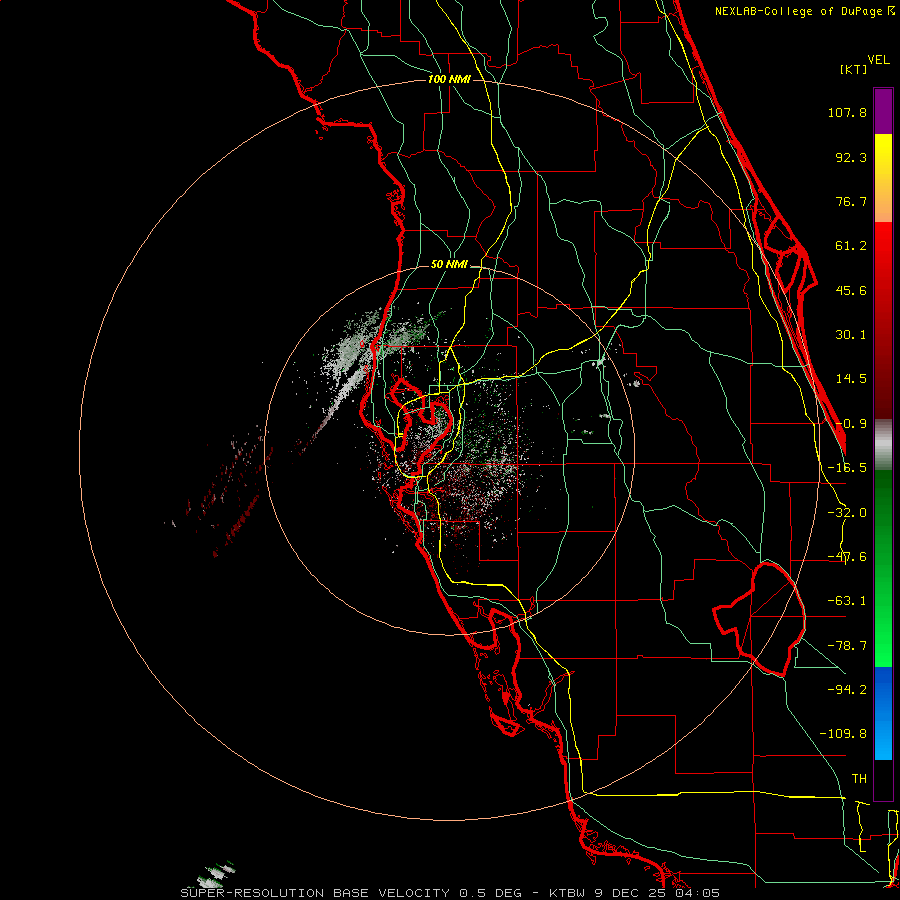
Task: Click the VEL legend title
Action: coord(878,60)
